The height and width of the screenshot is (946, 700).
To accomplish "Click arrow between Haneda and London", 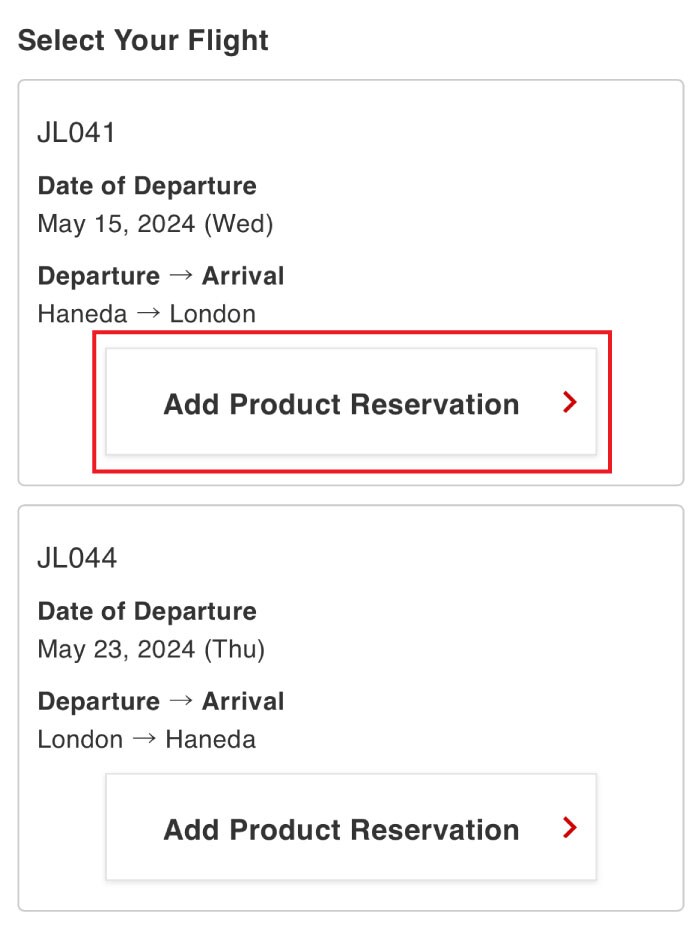I will point(148,314).
